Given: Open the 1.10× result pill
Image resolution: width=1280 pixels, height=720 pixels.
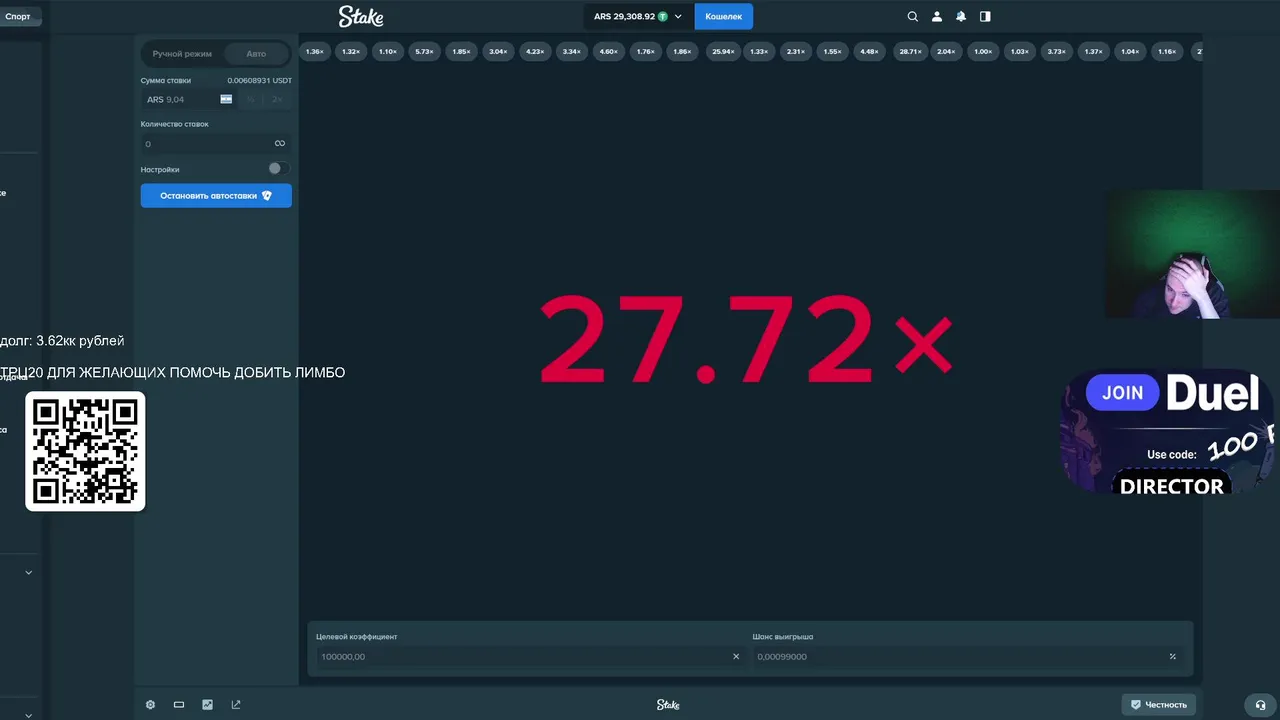Looking at the screenshot, I should pyautogui.click(x=388, y=51).
